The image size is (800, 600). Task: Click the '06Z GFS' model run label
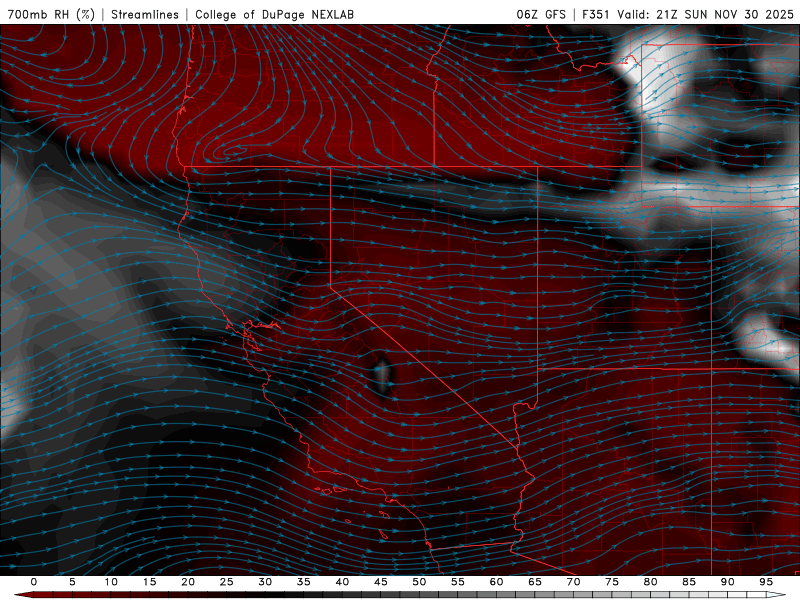[x=541, y=14]
